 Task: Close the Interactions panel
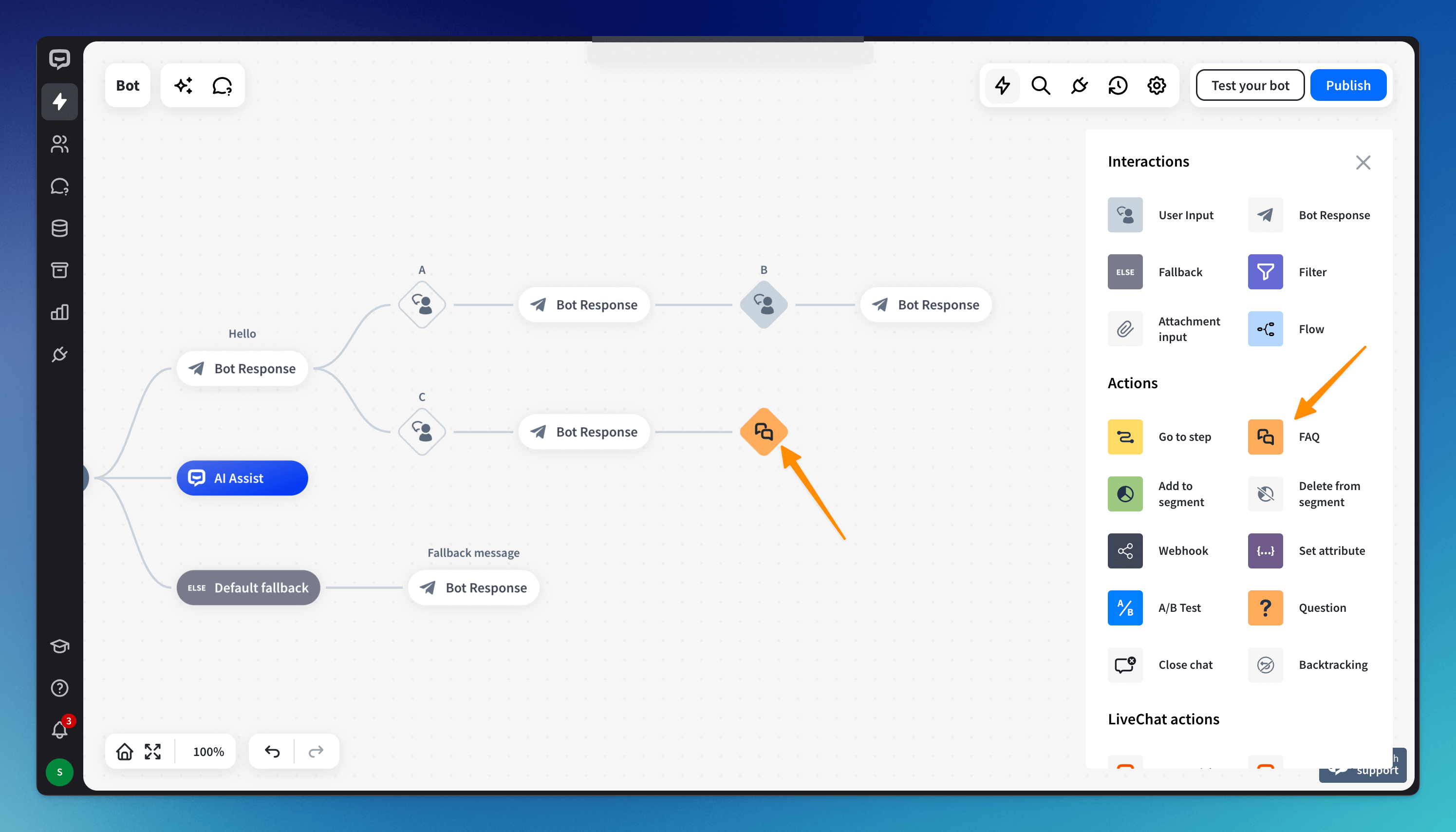(x=1363, y=162)
